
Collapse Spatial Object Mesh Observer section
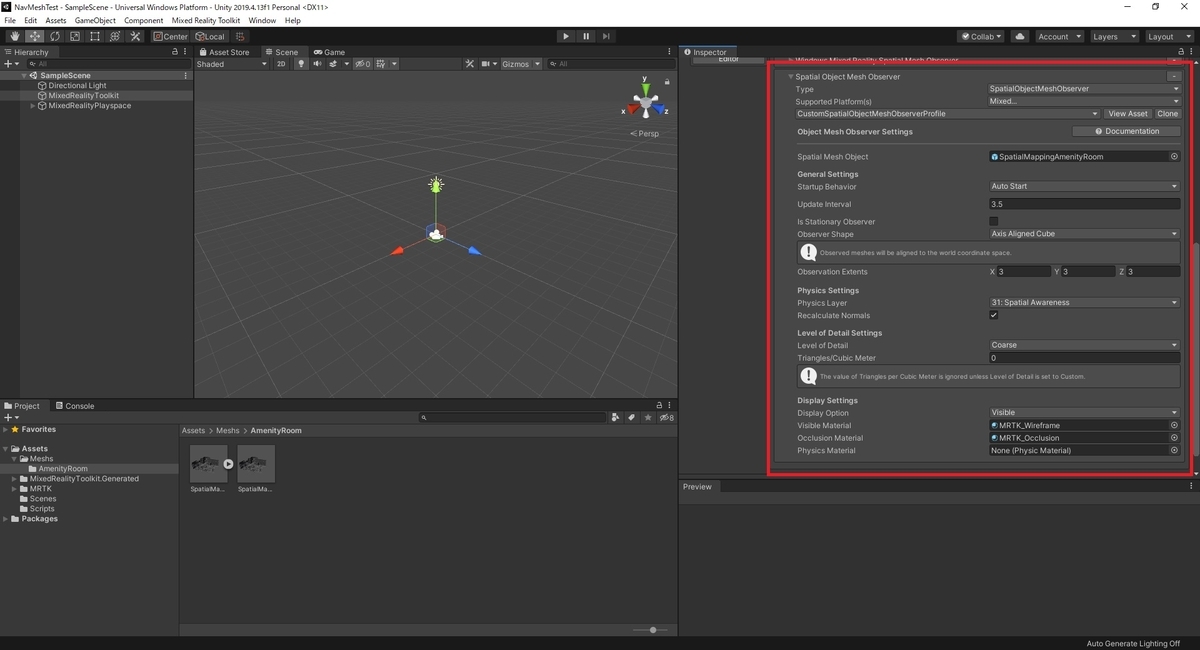790,76
